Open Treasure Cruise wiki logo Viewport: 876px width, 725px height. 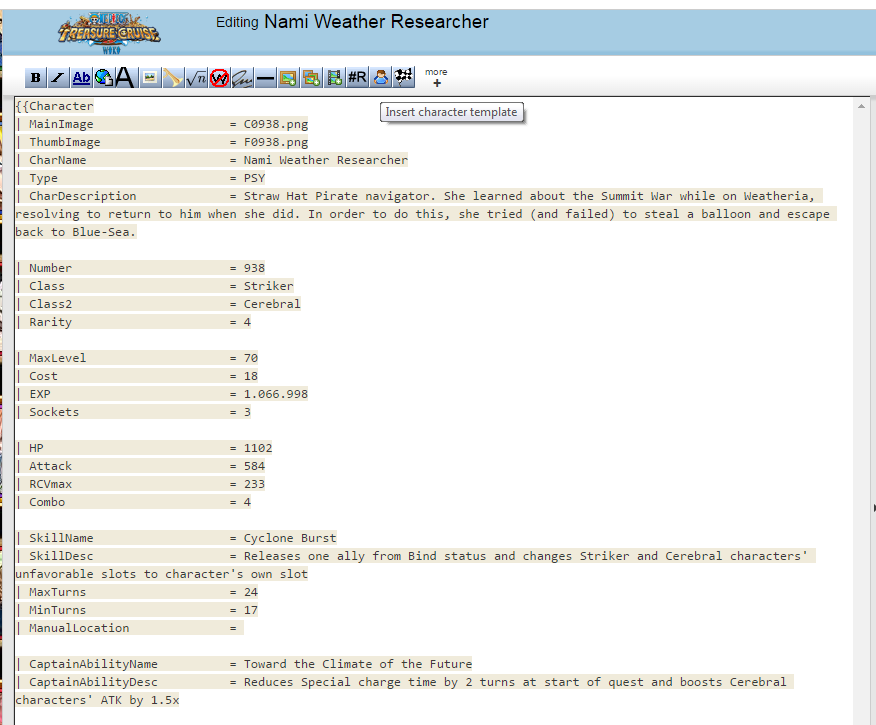110,34
